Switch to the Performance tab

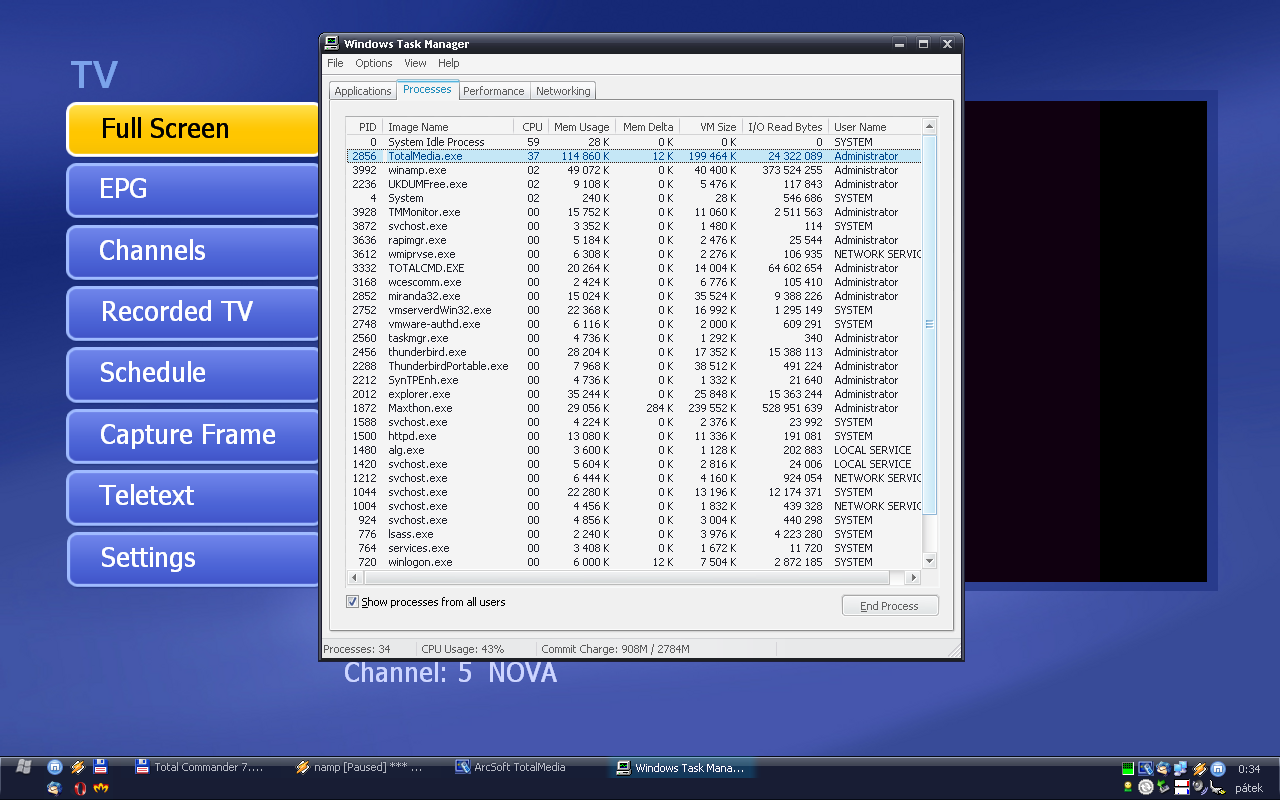click(x=494, y=91)
